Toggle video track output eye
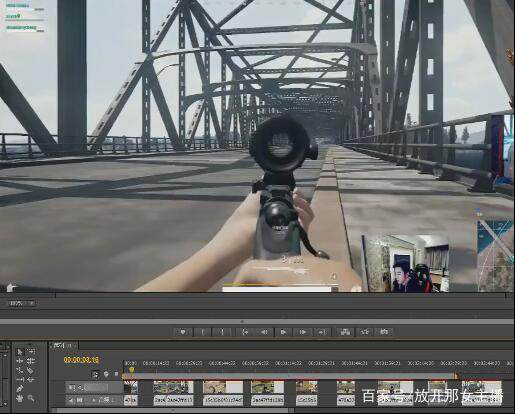The width and height of the screenshot is (515, 414). 71,387
